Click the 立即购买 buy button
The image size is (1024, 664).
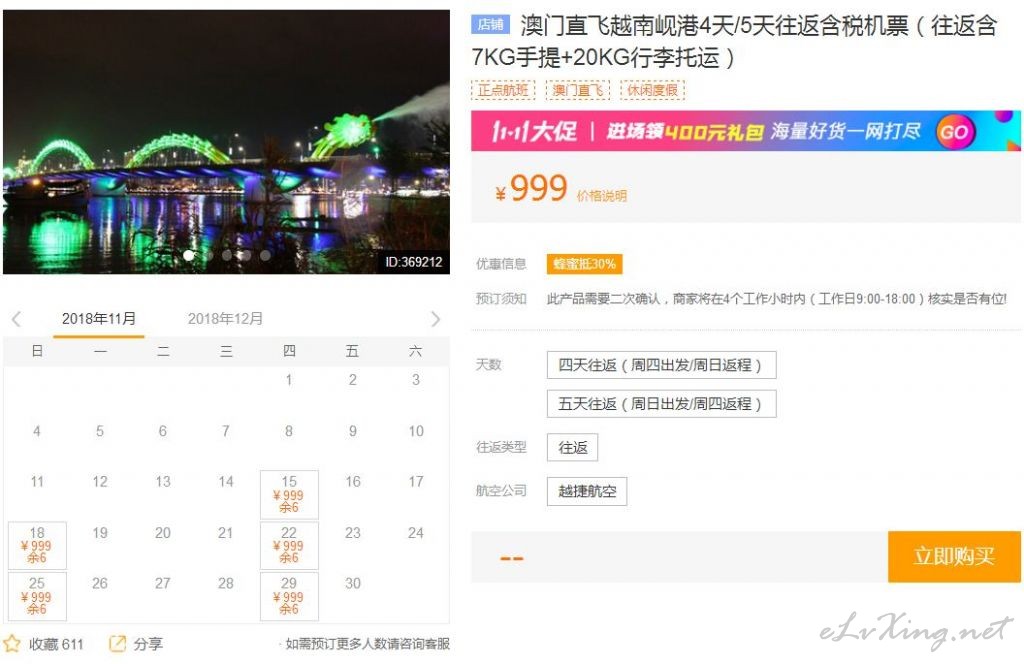click(x=954, y=556)
